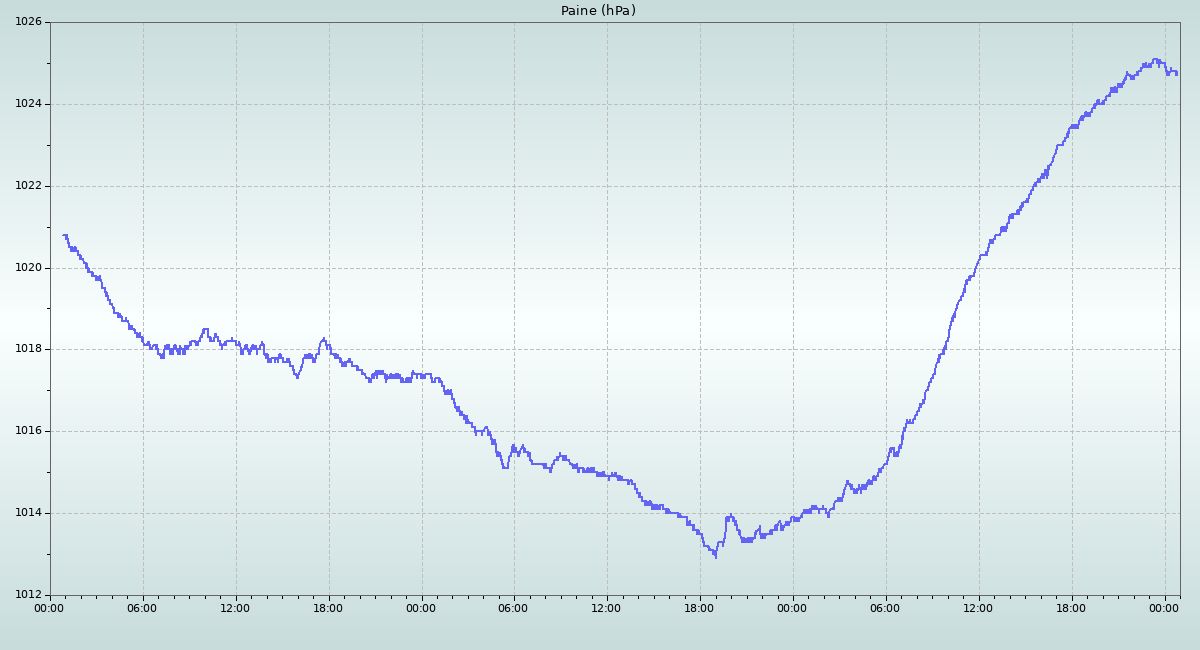Click the final end point of the pressure line
This screenshot has width=1200, height=650.
(x=1177, y=73)
